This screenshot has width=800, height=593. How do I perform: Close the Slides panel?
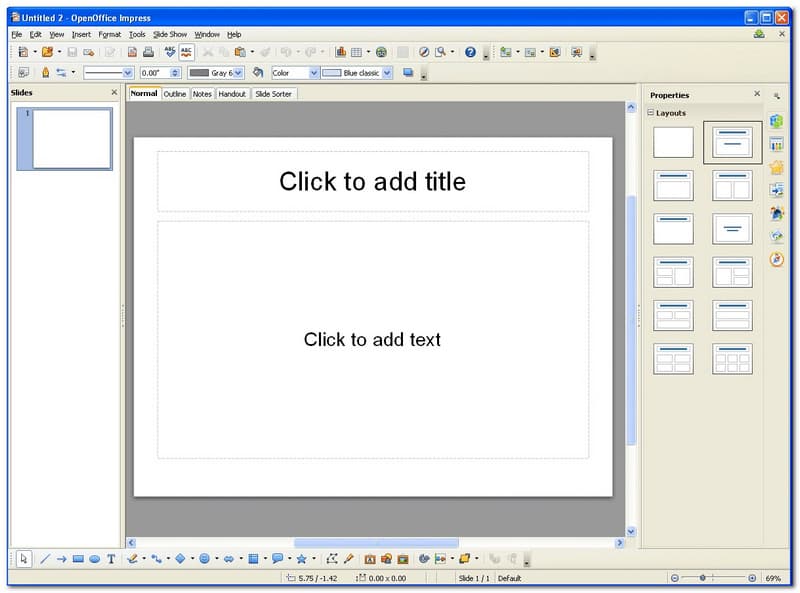[113, 93]
